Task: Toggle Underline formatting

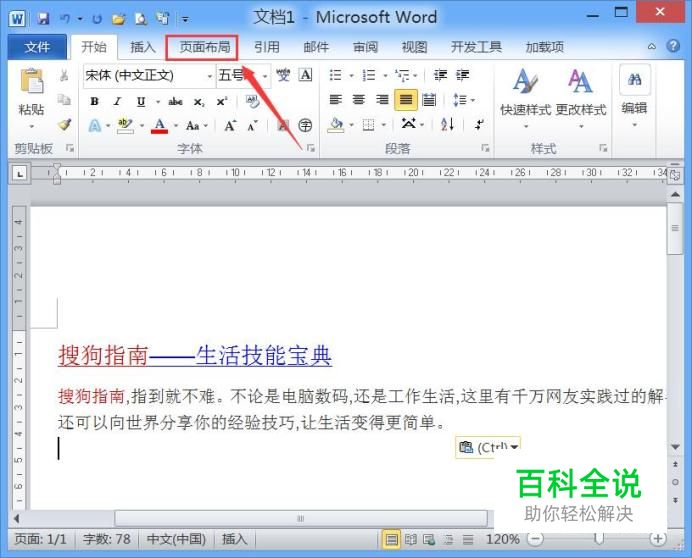Action: click(141, 102)
